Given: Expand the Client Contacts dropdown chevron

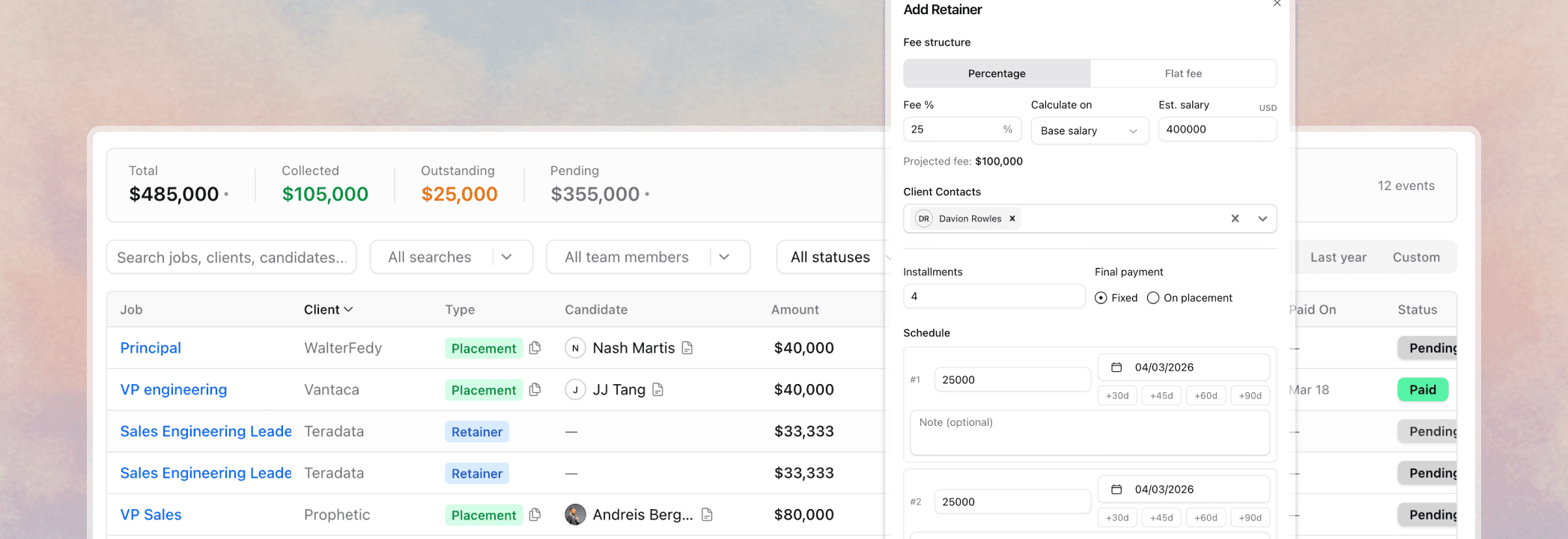Looking at the screenshot, I should pyautogui.click(x=1262, y=219).
